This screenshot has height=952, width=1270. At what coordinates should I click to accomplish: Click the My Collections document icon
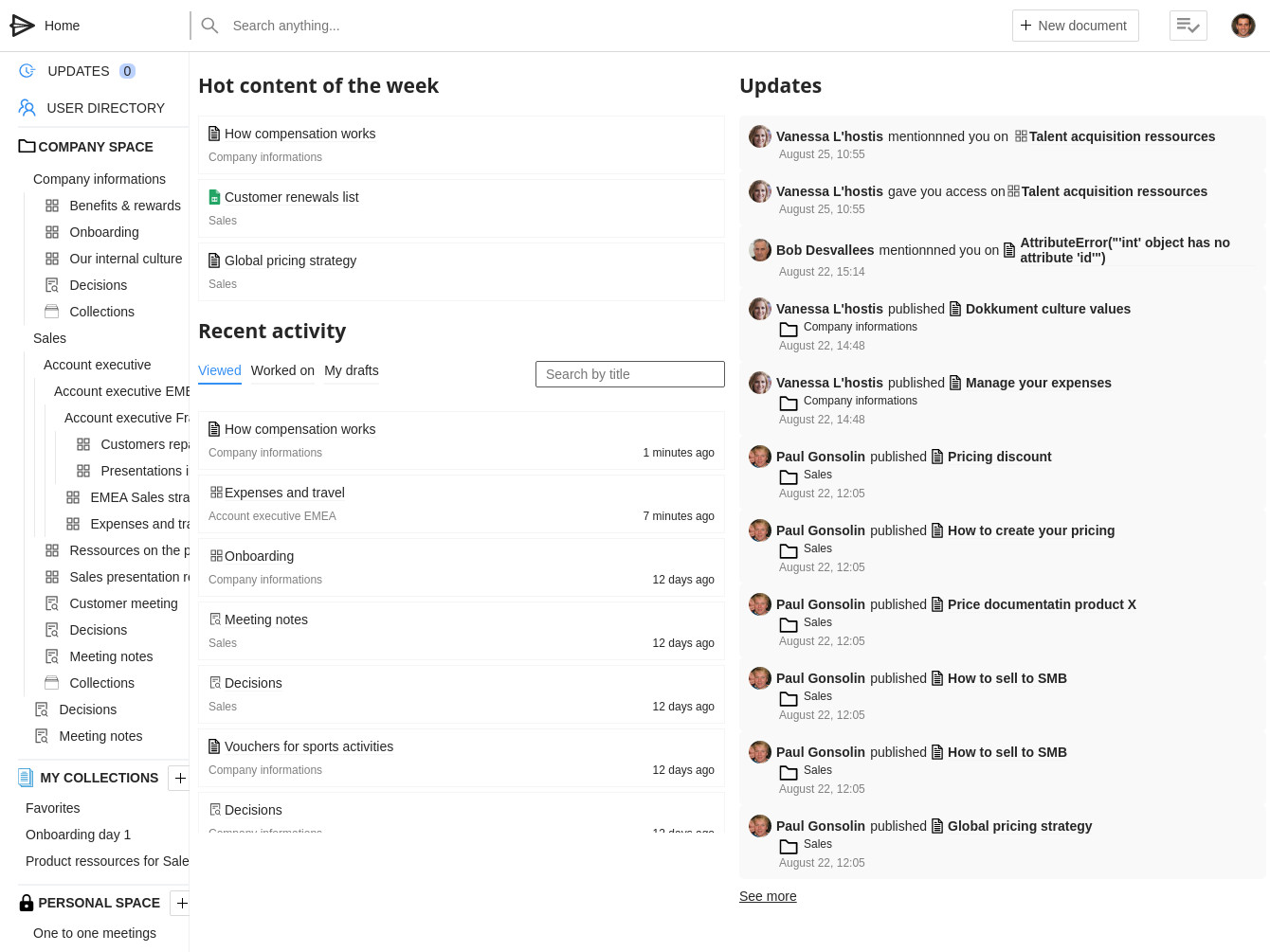26,778
